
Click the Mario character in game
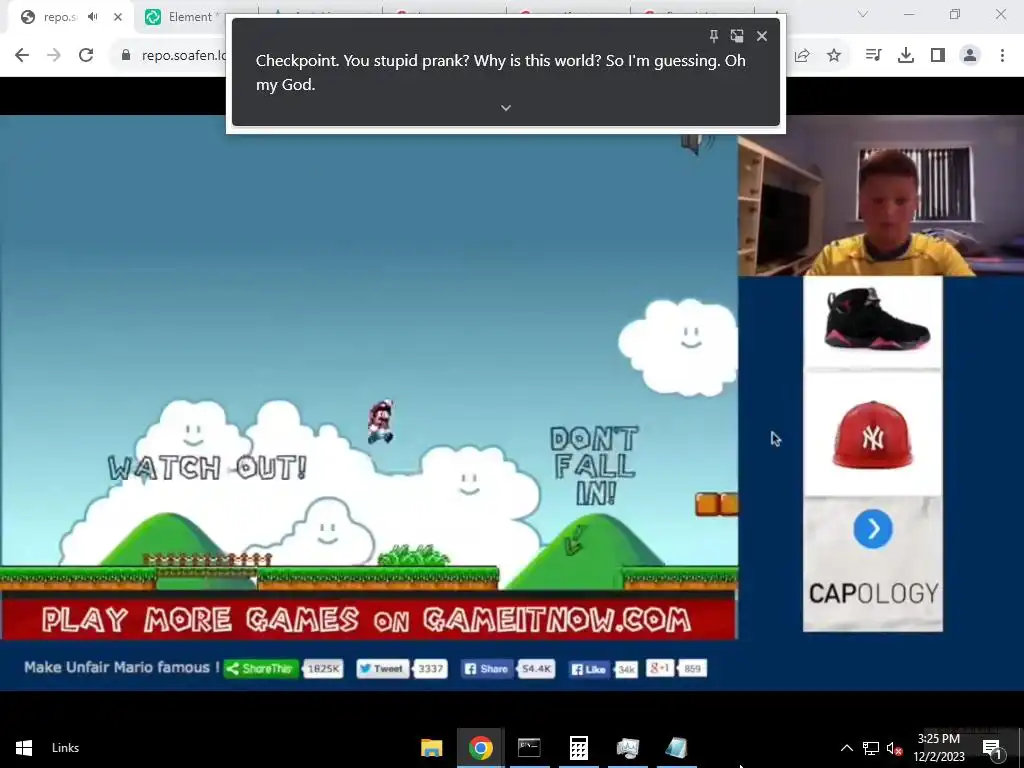[380, 422]
